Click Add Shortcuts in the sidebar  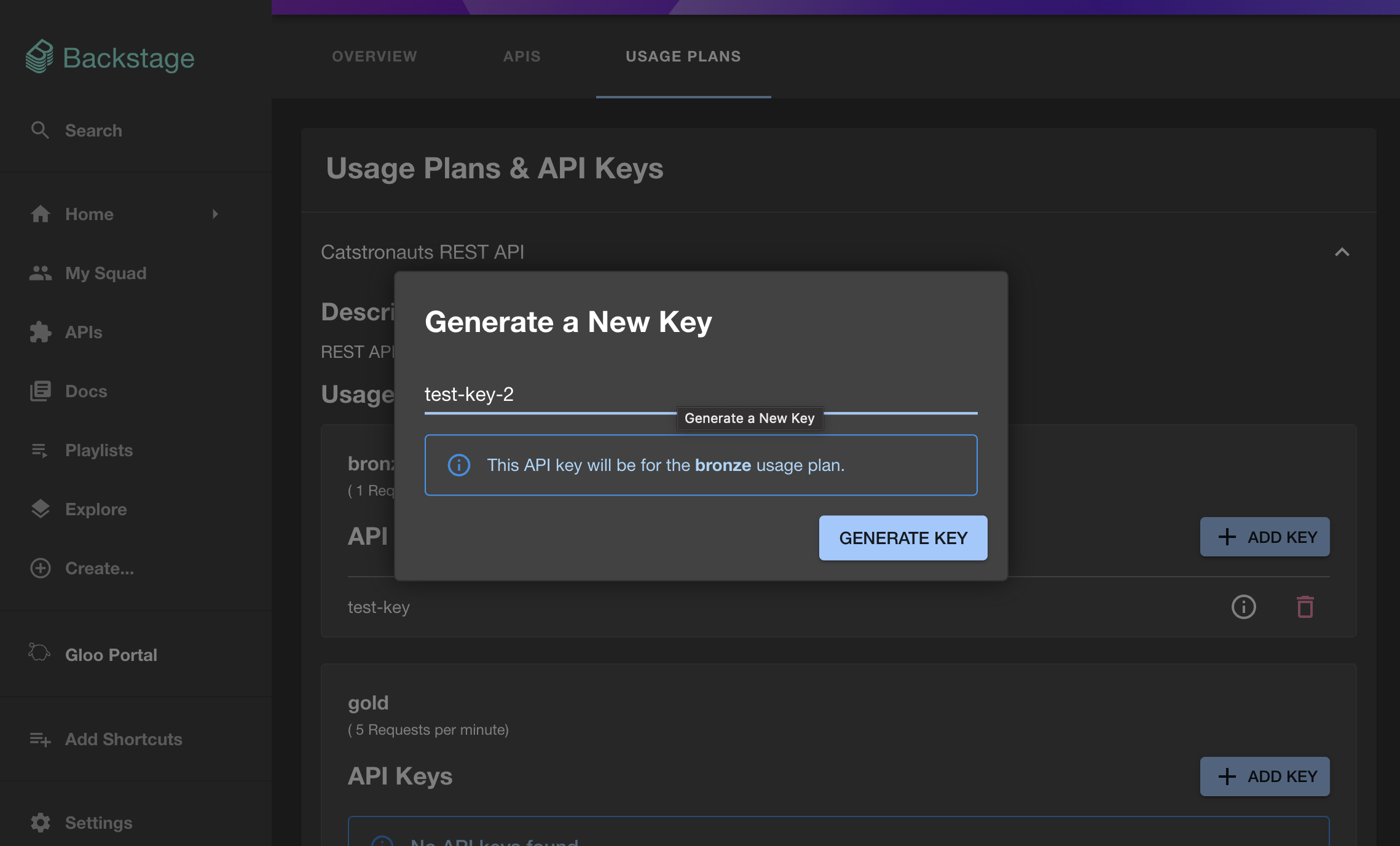click(123, 739)
